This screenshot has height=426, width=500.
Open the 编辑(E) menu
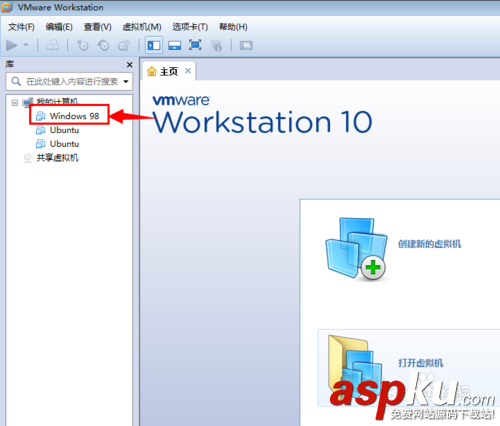pos(59,27)
